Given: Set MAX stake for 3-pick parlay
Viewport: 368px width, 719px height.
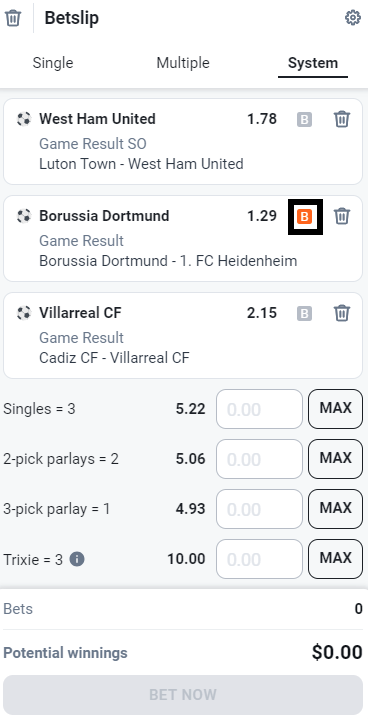Looking at the screenshot, I should (x=335, y=509).
